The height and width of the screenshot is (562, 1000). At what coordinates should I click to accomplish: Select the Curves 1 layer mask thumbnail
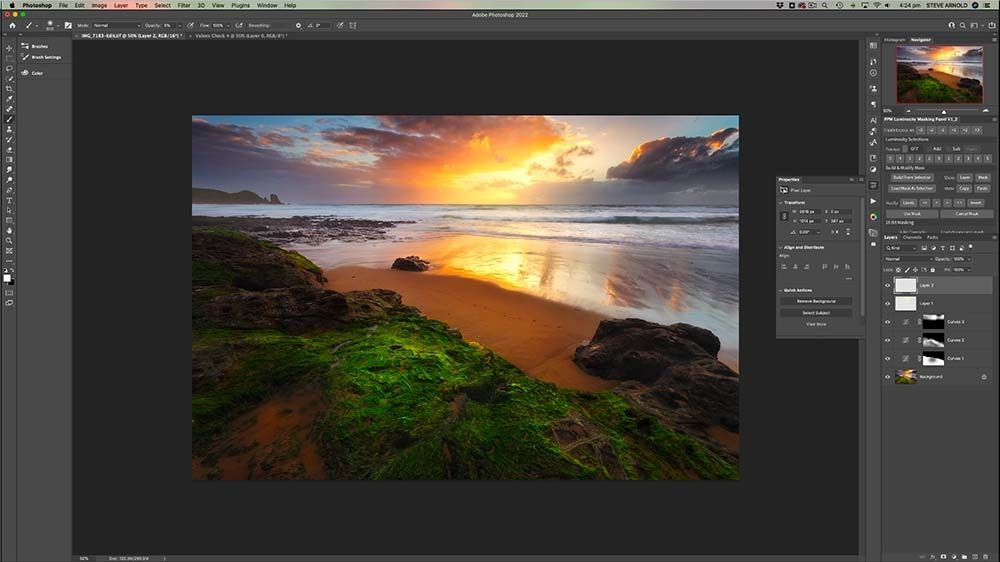click(932, 359)
